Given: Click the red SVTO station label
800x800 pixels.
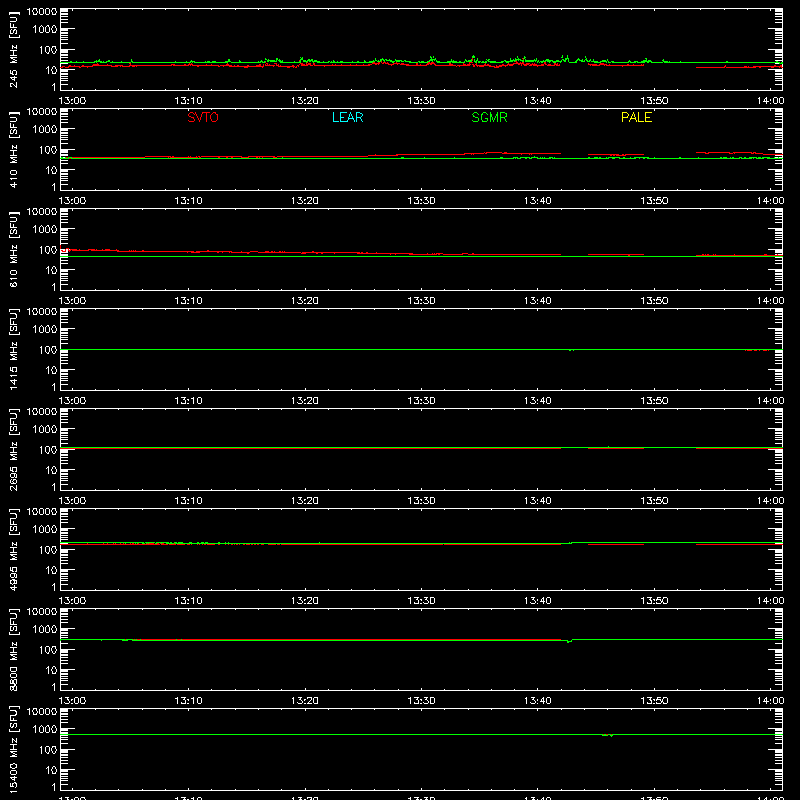Looking at the screenshot, I should [203, 117].
